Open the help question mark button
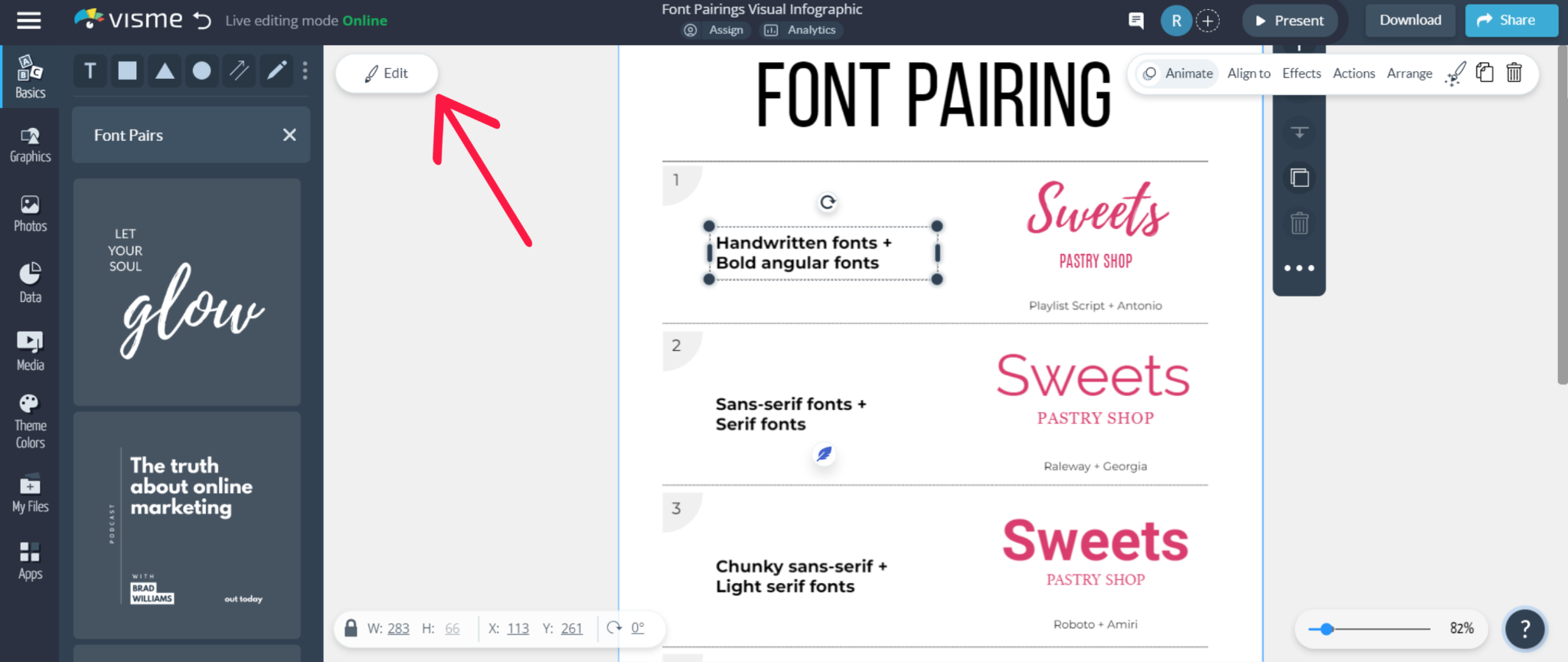Screen dimensions: 1568x662 click(1524, 629)
